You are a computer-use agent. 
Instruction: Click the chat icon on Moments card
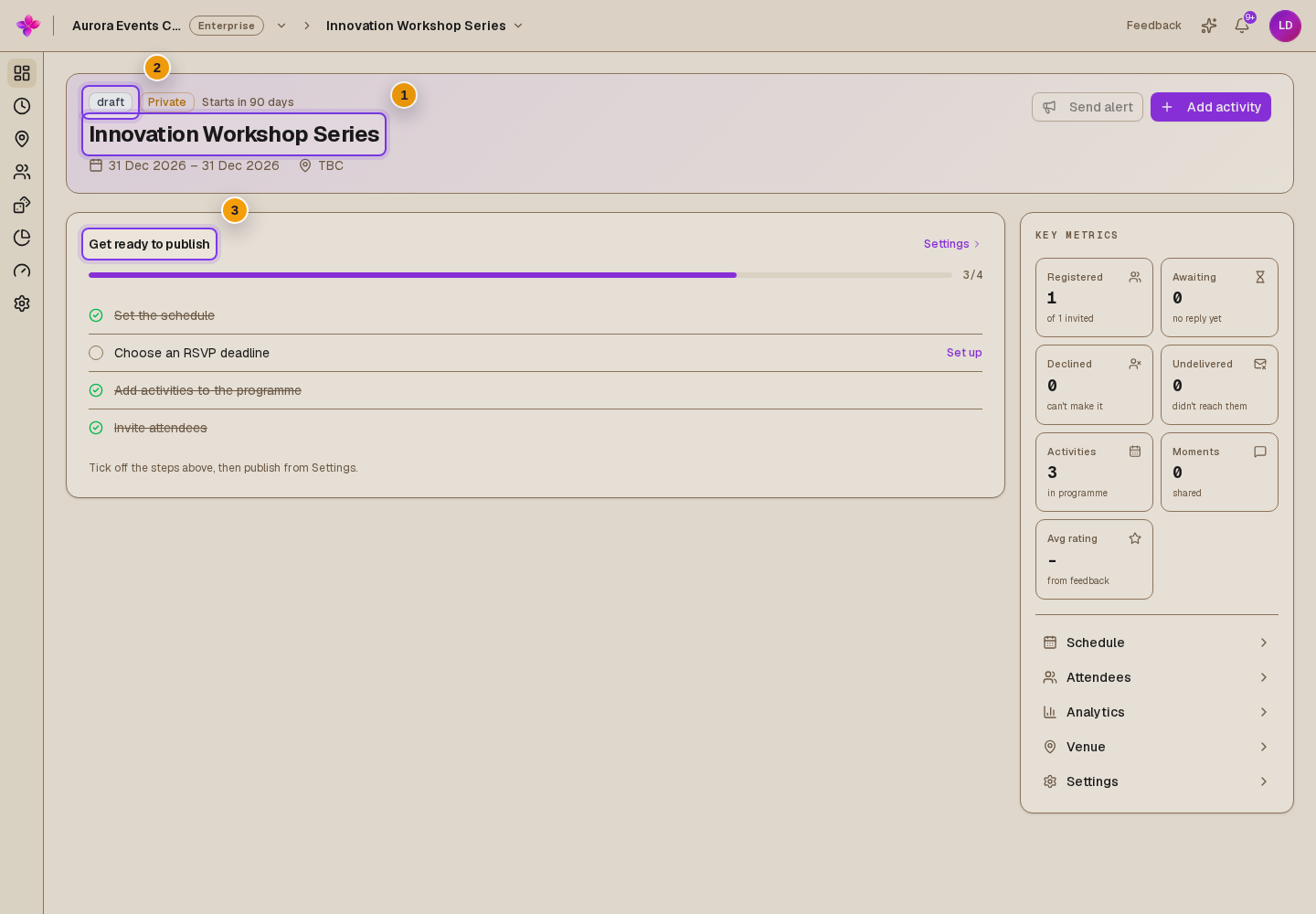[1260, 452]
